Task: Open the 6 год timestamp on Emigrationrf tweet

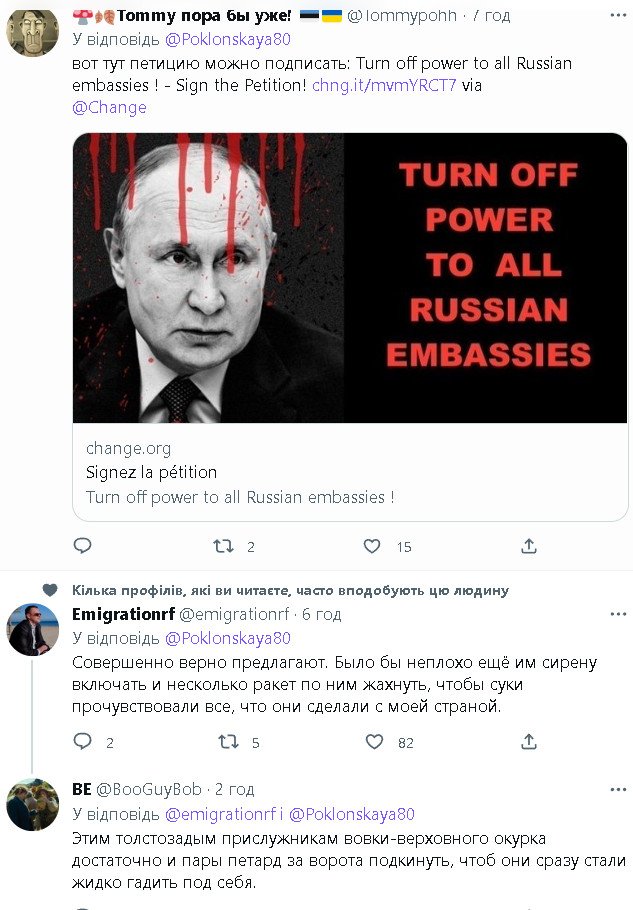Action: point(322,614)
